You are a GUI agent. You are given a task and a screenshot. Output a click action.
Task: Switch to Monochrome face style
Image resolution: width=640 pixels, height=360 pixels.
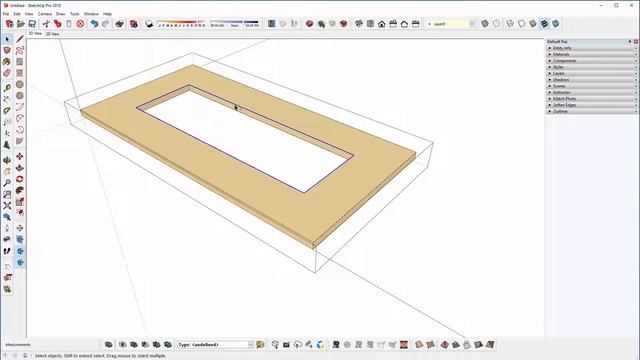[x=556, y=24]
